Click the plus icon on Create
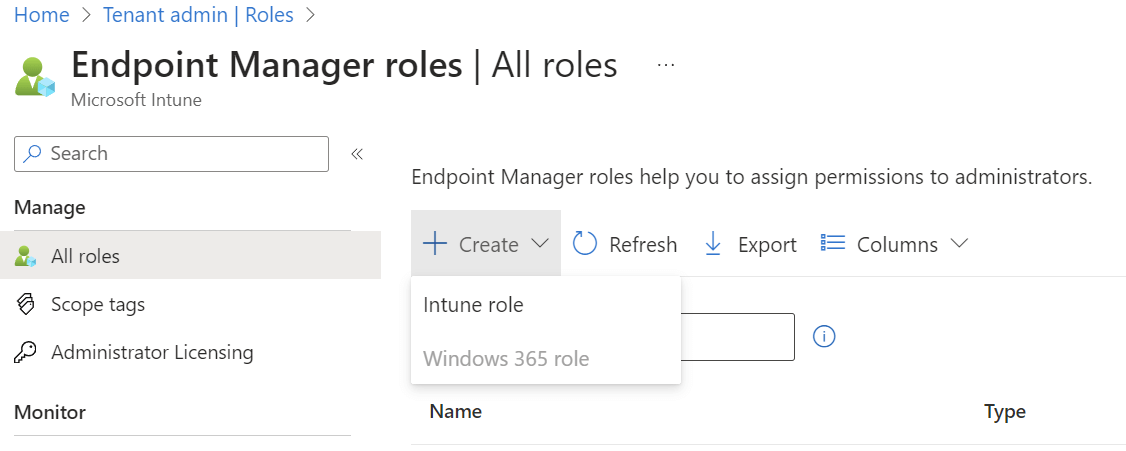This screenshot has width=1126, height=451. 434,244
